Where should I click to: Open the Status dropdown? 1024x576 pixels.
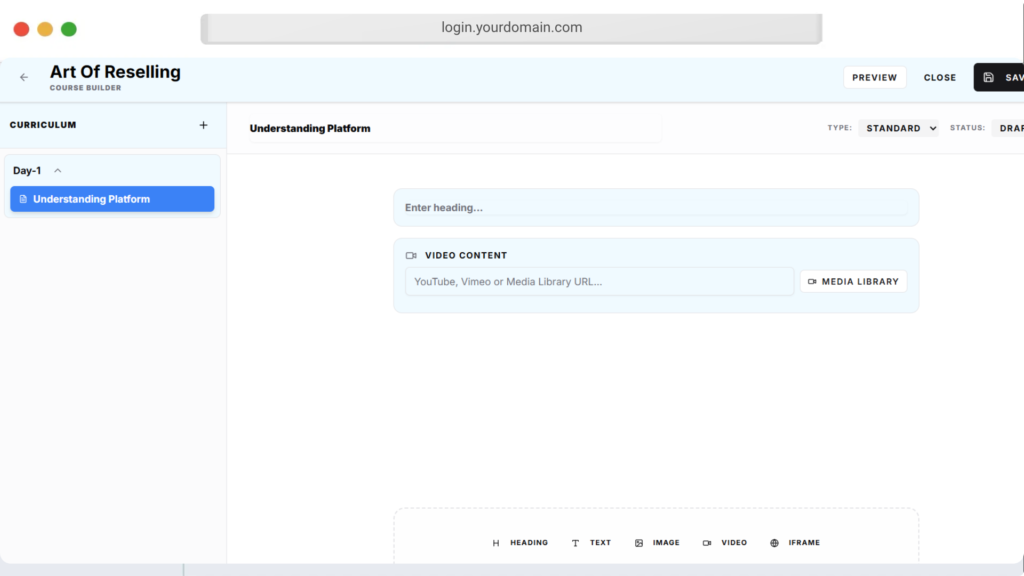[1007, 128]
